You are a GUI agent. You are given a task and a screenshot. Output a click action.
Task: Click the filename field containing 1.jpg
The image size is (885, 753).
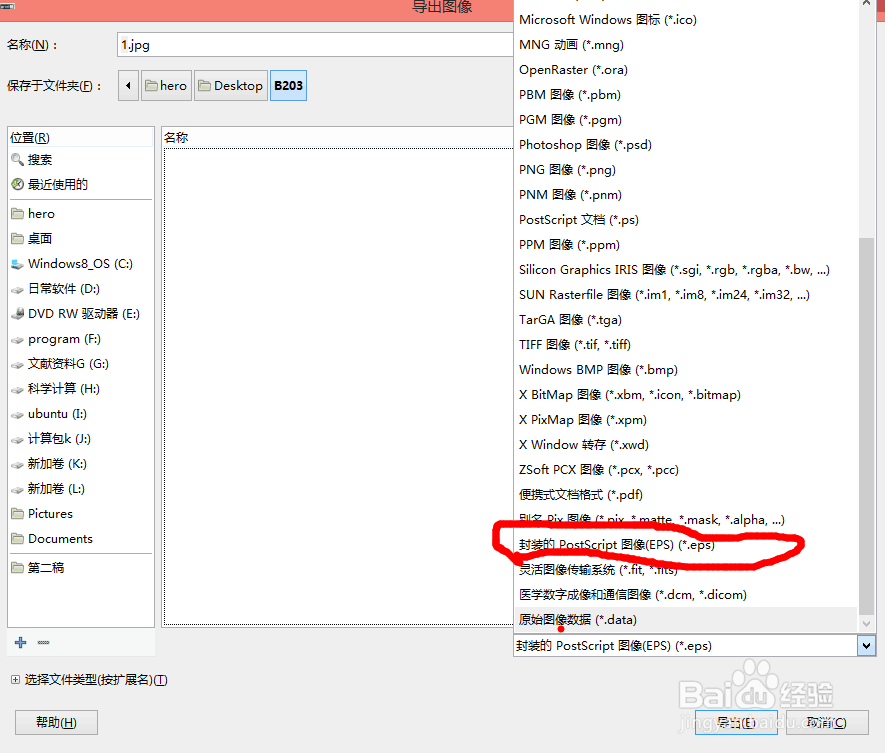[300, 44]
